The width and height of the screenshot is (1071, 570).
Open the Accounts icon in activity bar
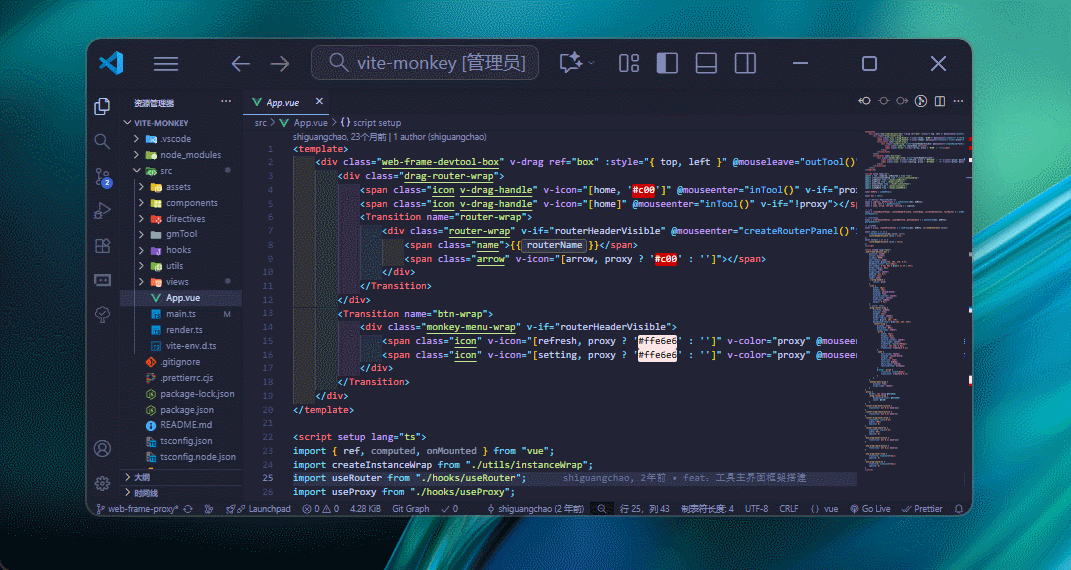pyautogui.click(x=102, y=448)
